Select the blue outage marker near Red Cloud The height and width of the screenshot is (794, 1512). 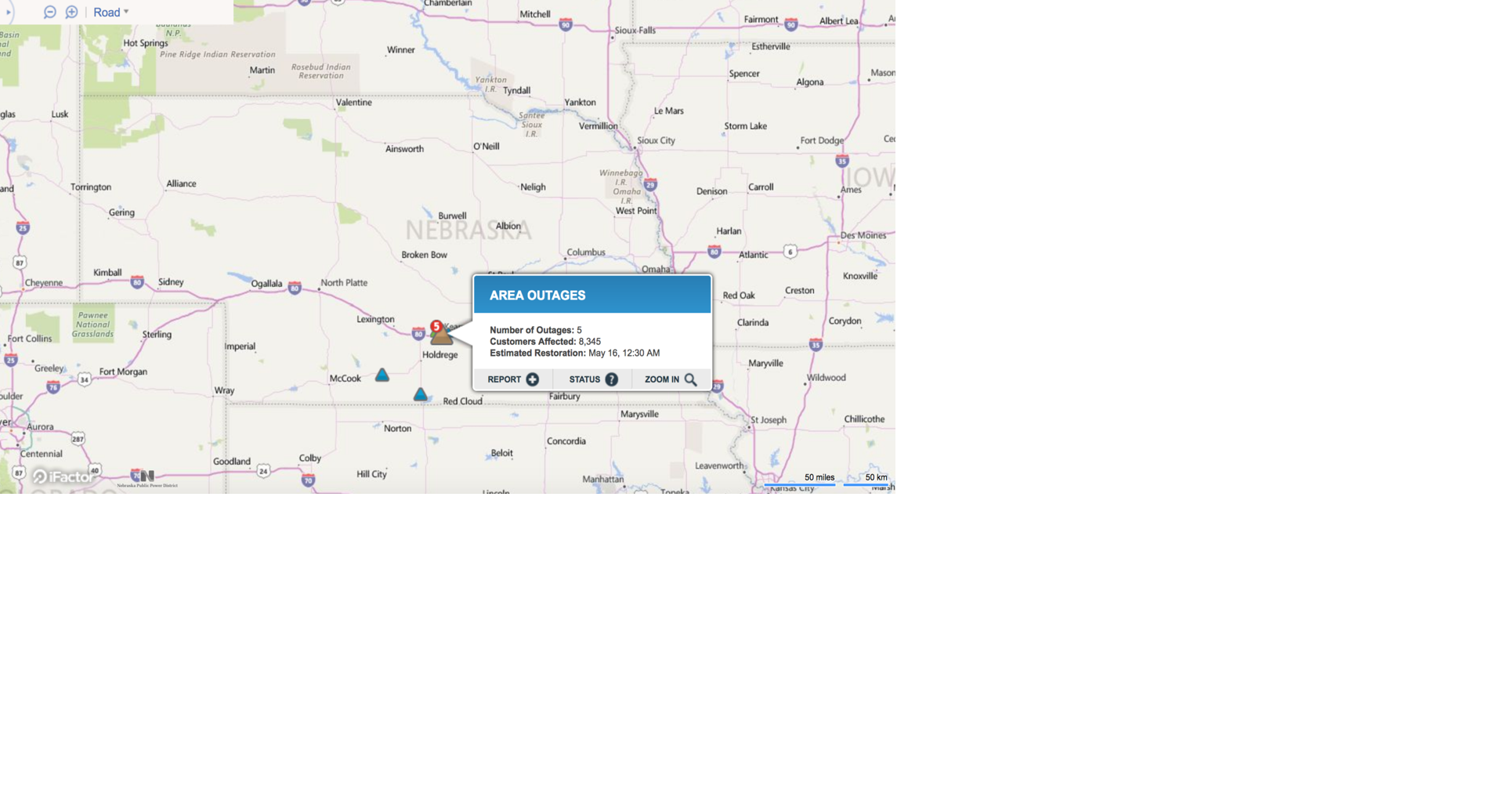click(421, 394)
